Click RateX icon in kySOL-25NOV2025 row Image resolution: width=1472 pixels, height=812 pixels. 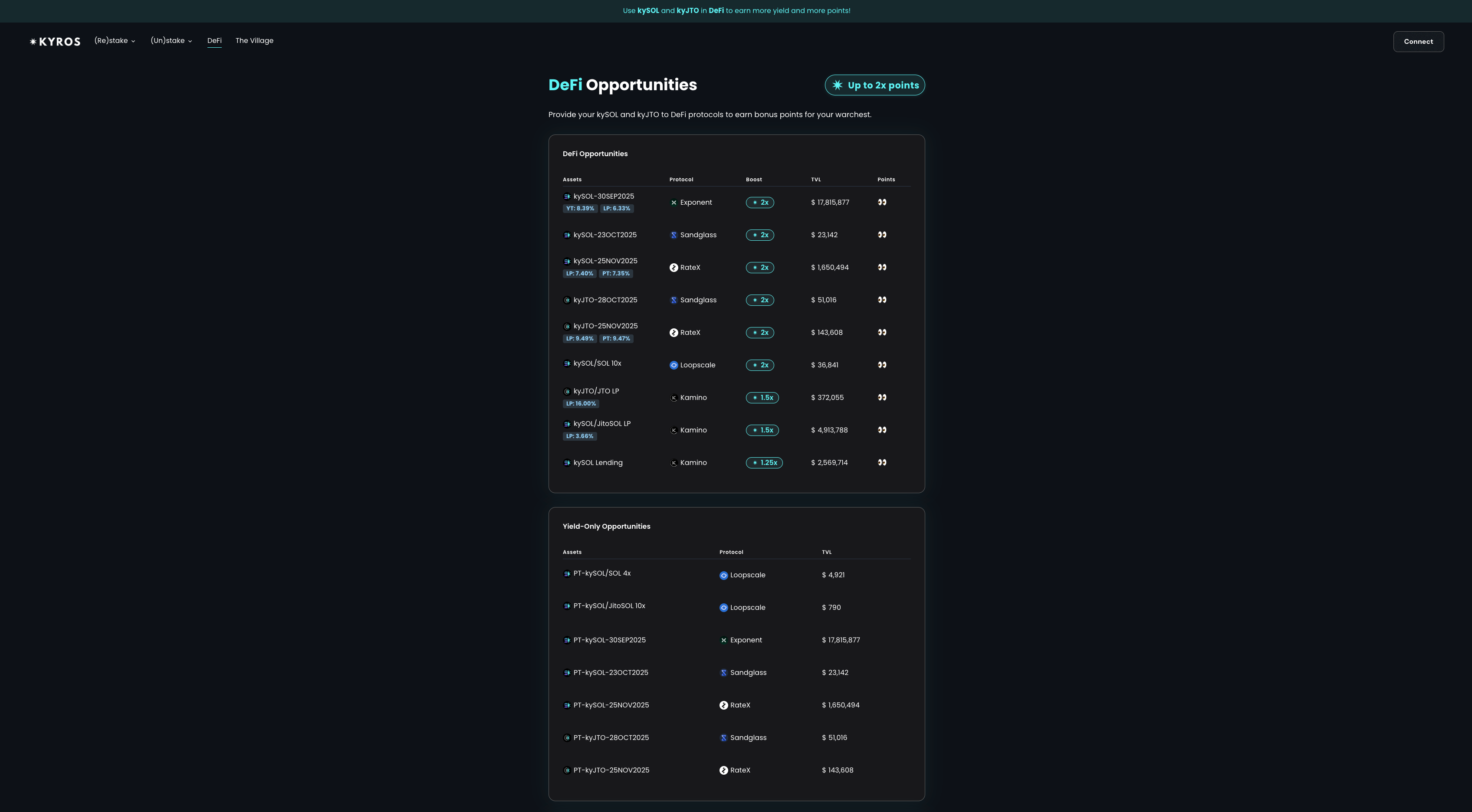pos(674,268)
